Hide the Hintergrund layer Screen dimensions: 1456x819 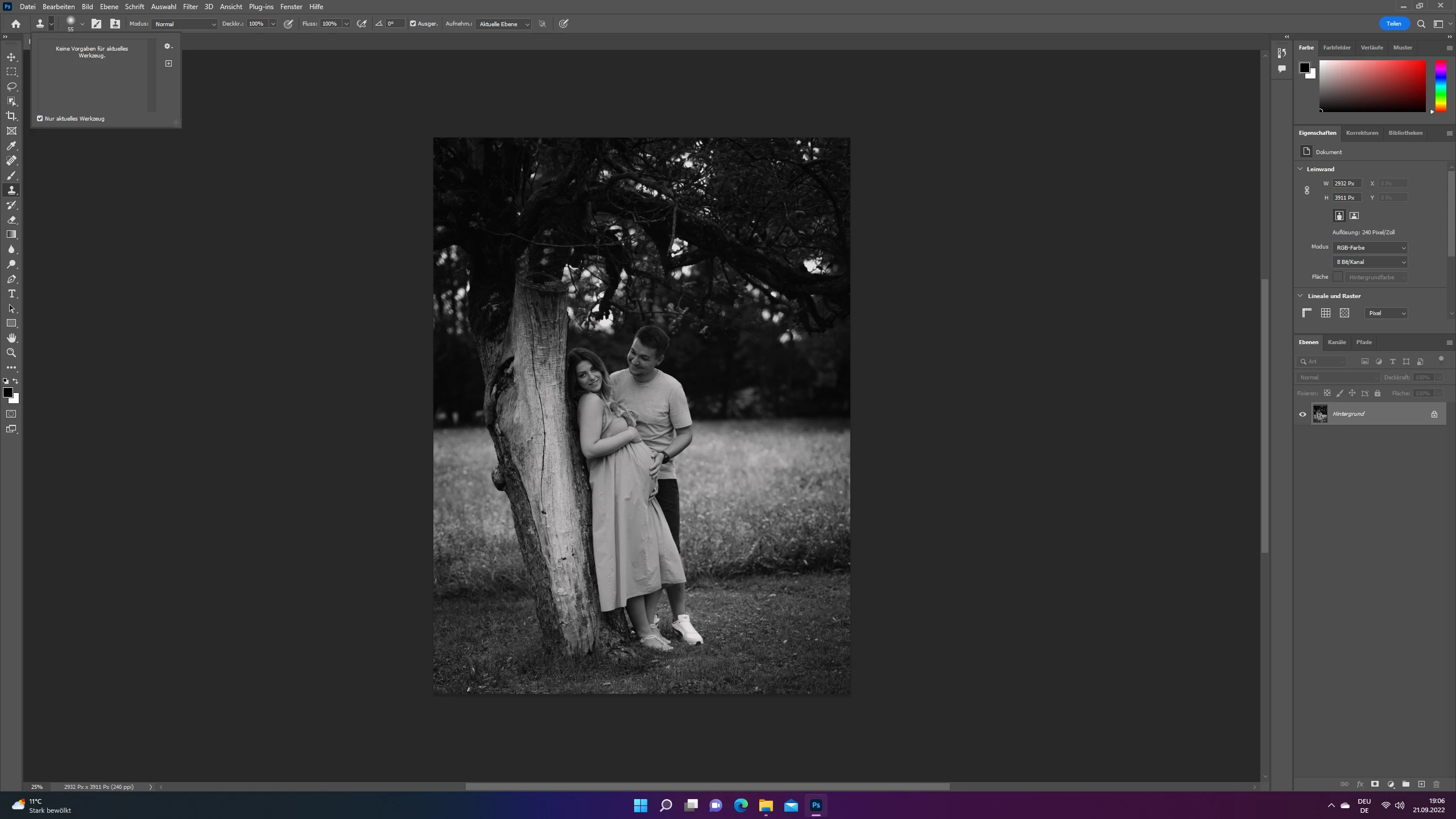coord(1302,414)
